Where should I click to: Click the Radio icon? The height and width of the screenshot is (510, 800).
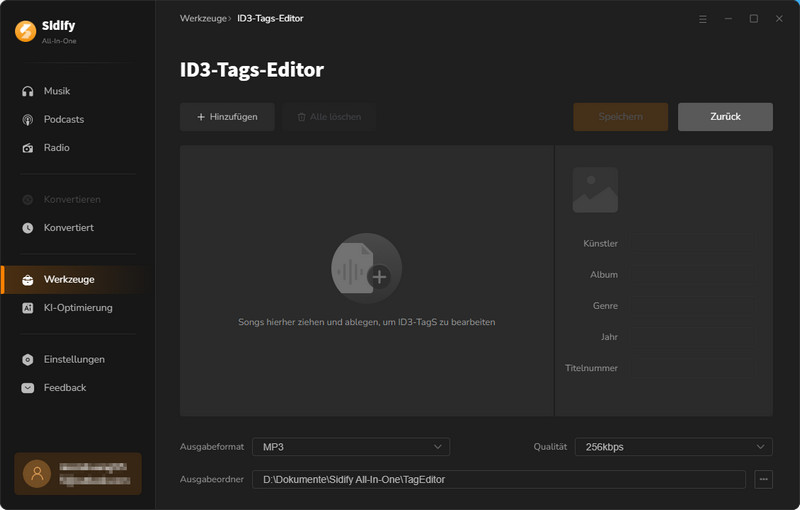point(28,148)
